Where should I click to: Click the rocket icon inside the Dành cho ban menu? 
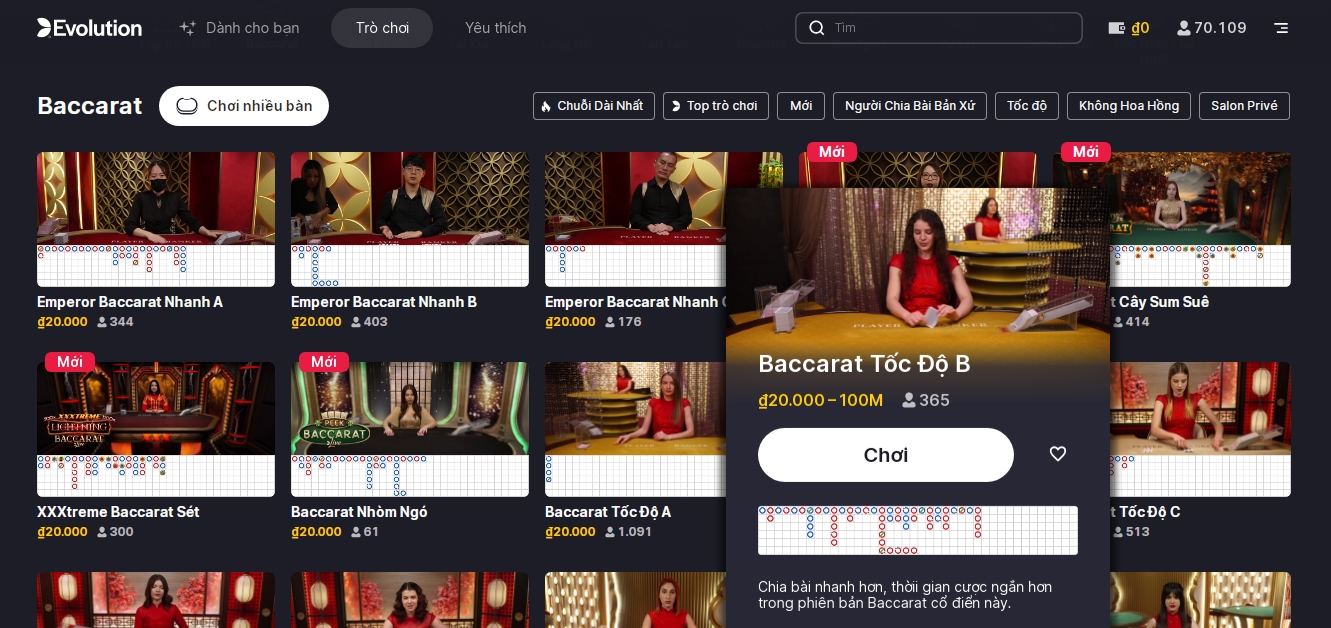pos(188,28)
